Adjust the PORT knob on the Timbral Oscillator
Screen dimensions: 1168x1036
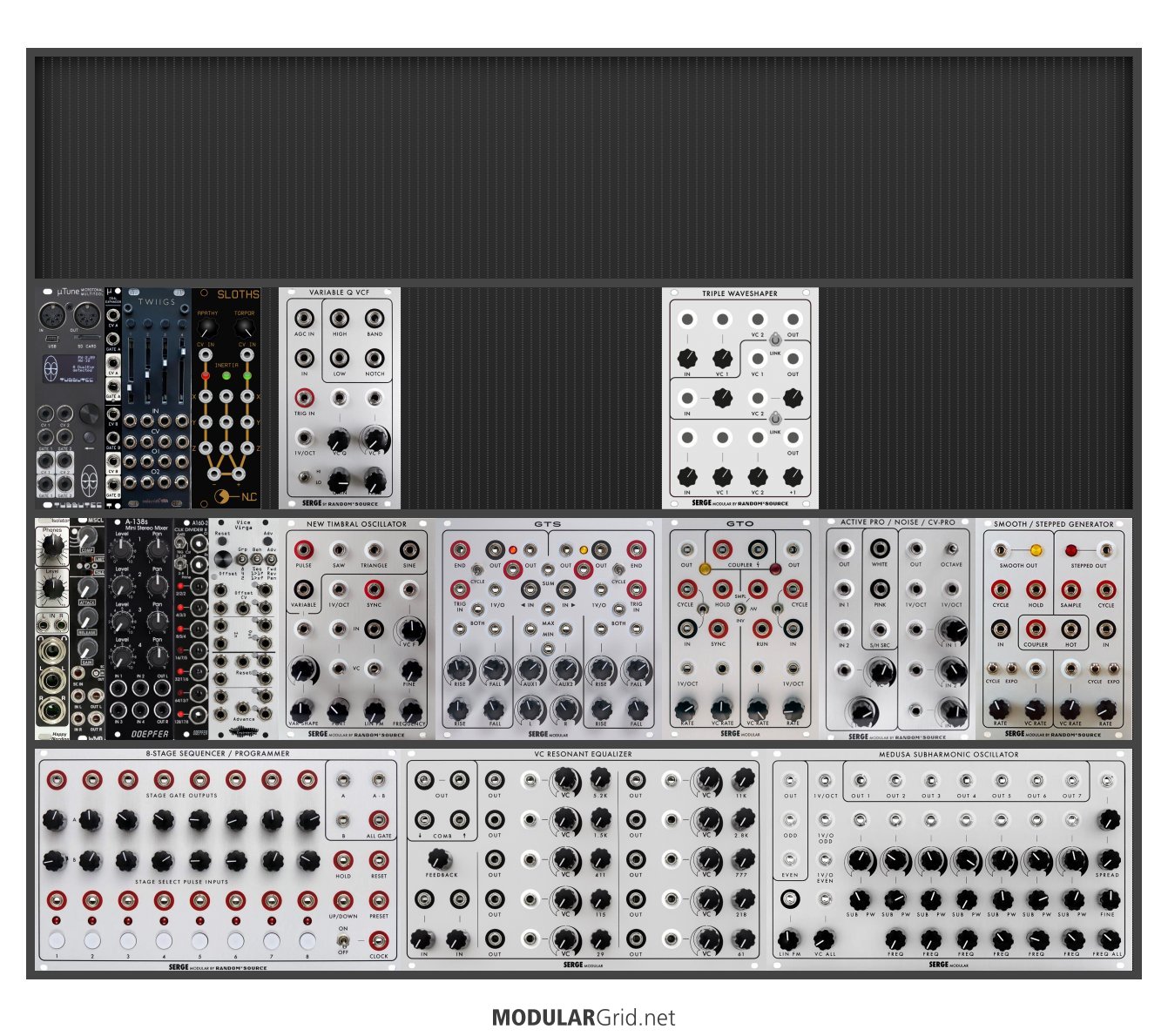[339, 709]
